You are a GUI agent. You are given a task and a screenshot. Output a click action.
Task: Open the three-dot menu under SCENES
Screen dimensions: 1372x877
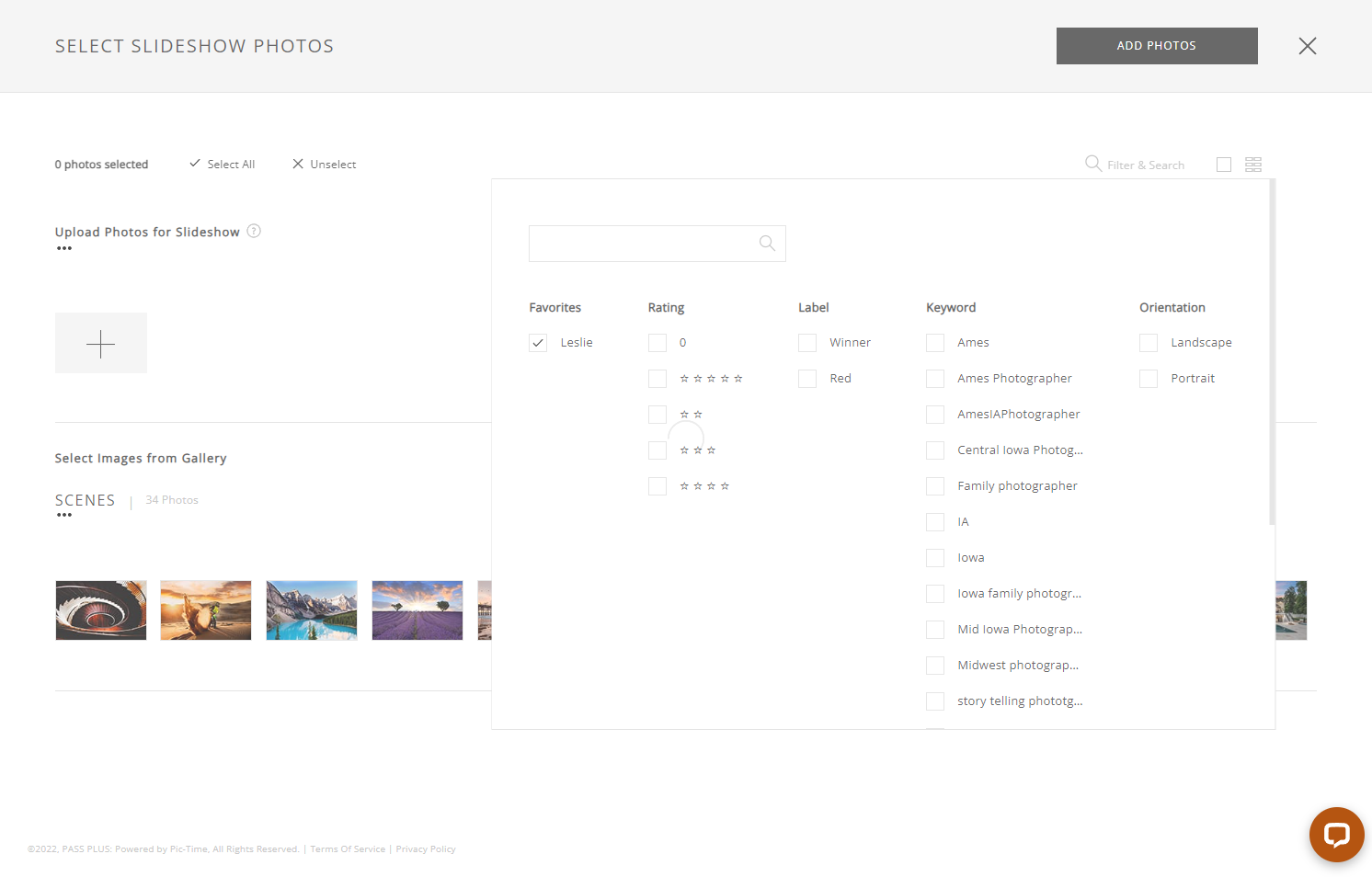tap(64, 515)
